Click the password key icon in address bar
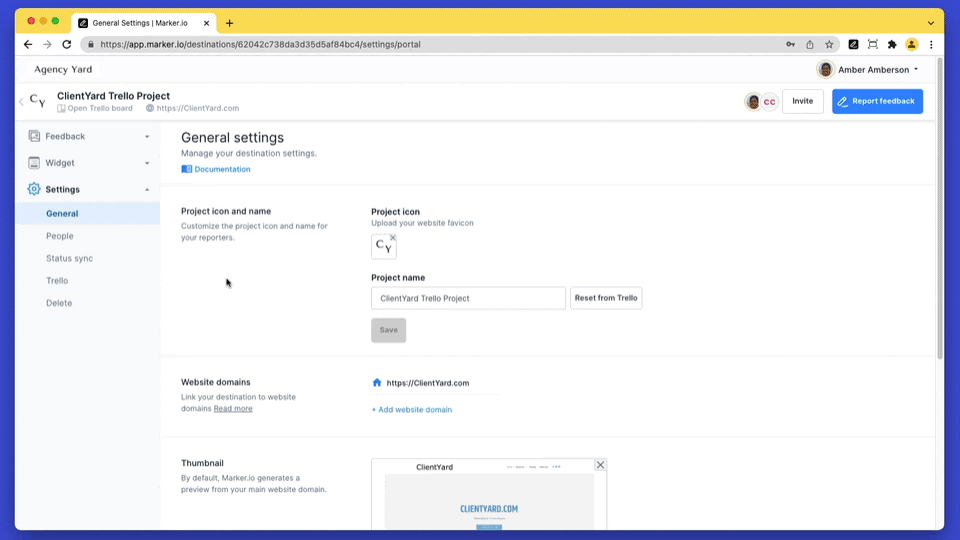Image resolution: width=960 pixels, height=540 pixels. pos(790,44)
